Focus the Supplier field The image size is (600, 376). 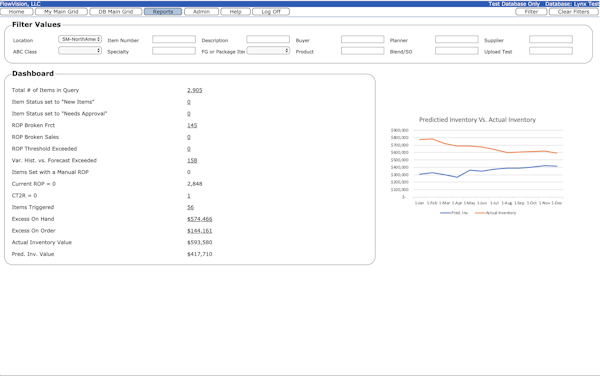551,39
